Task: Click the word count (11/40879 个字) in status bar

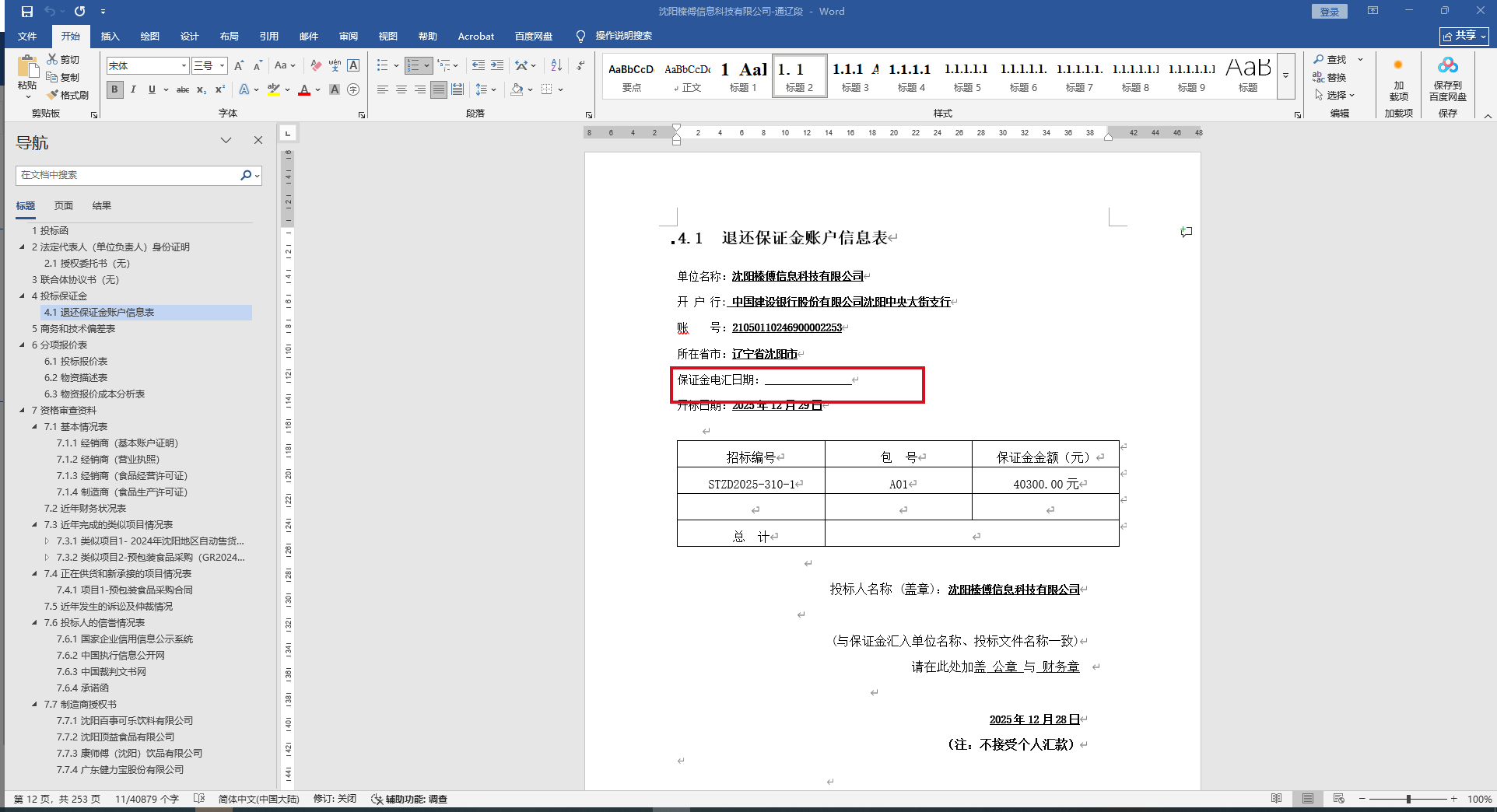Action: coord(147,799)
